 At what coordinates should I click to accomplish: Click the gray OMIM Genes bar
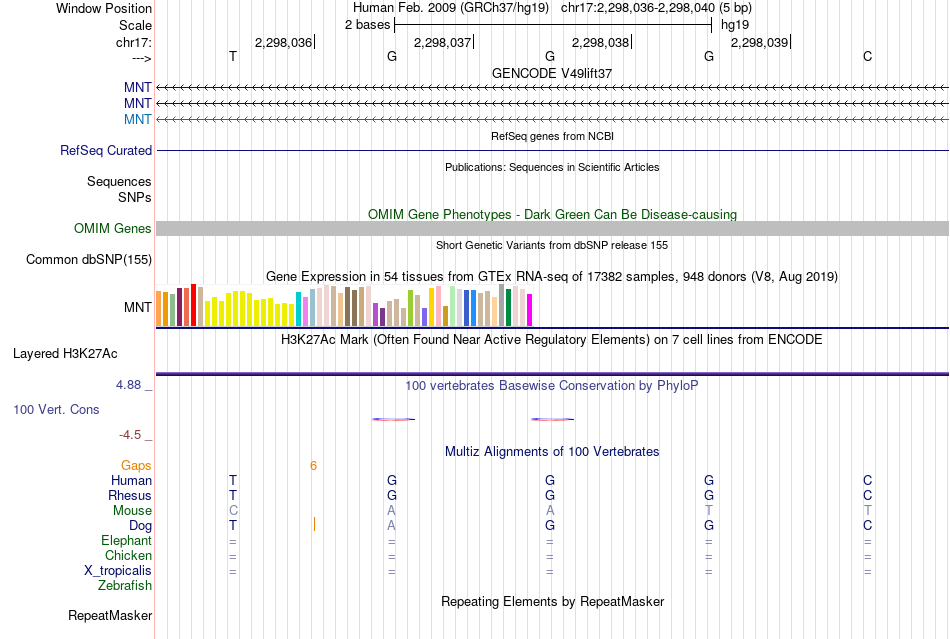pos(552,228)
